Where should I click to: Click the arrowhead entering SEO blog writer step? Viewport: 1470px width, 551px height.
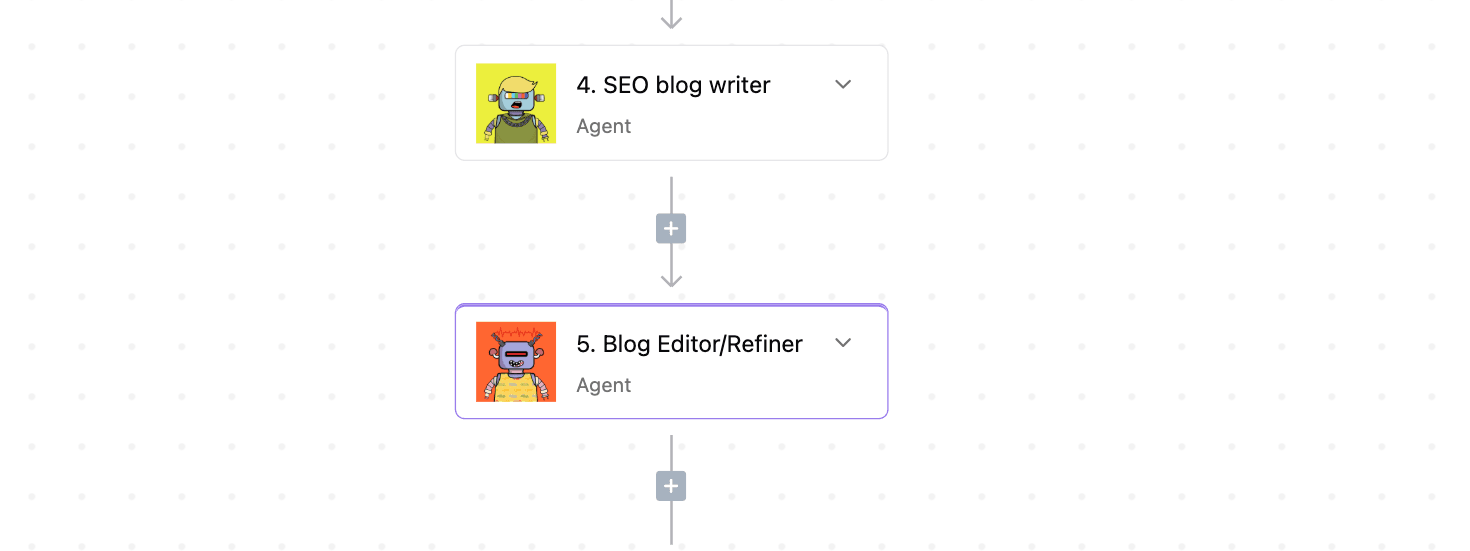(671, 20)
